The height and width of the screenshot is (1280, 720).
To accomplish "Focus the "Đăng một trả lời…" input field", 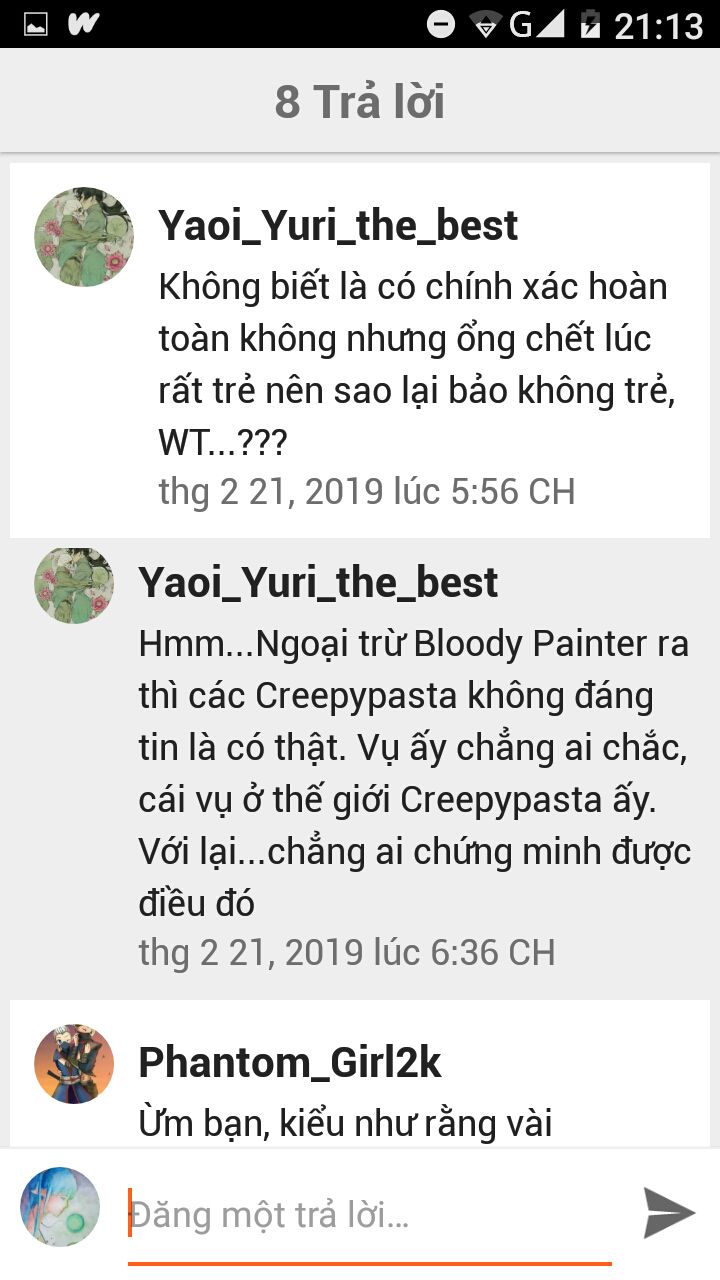I will 370,1216.
